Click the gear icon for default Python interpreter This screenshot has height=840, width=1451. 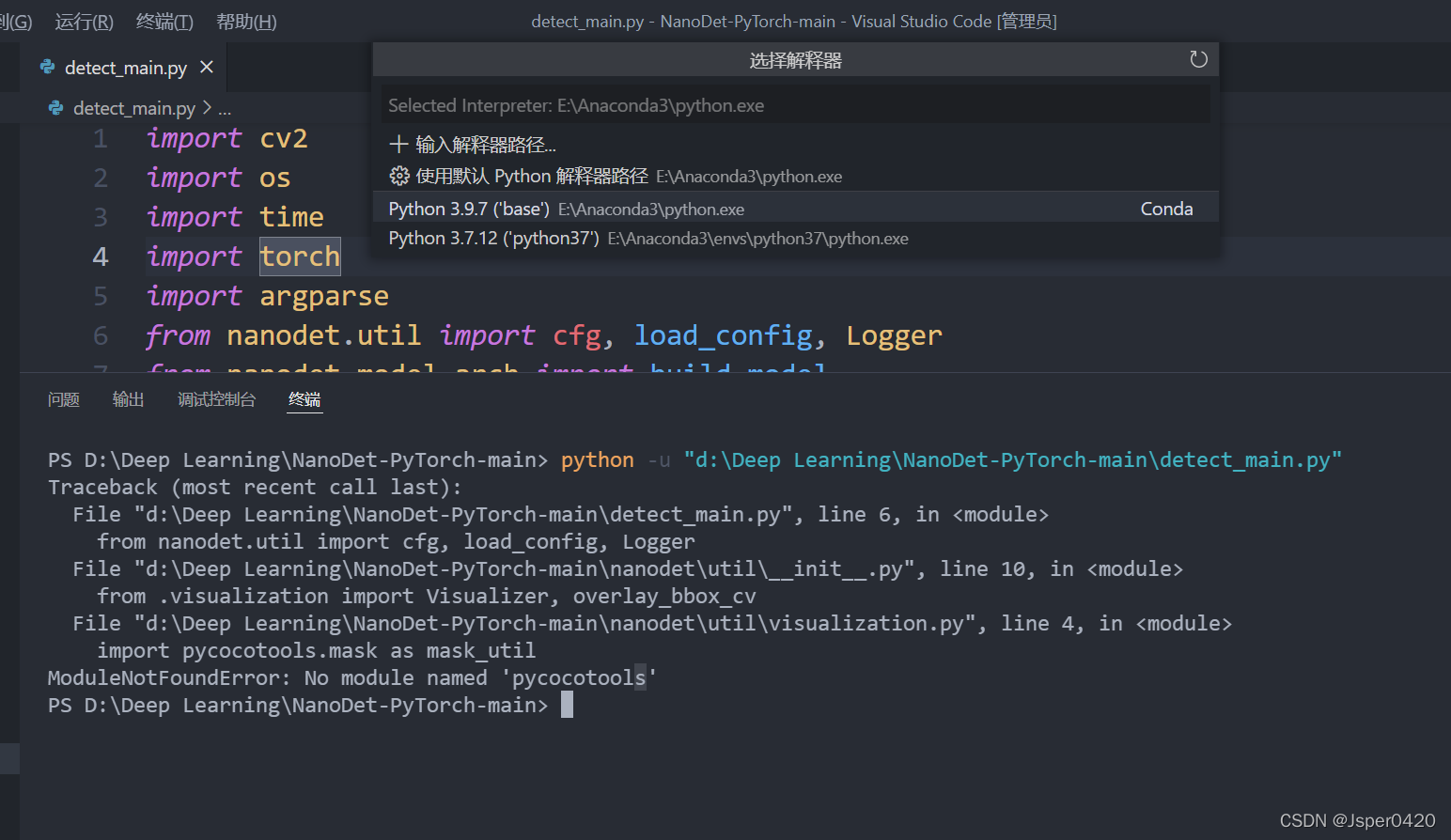coord(399,177)
